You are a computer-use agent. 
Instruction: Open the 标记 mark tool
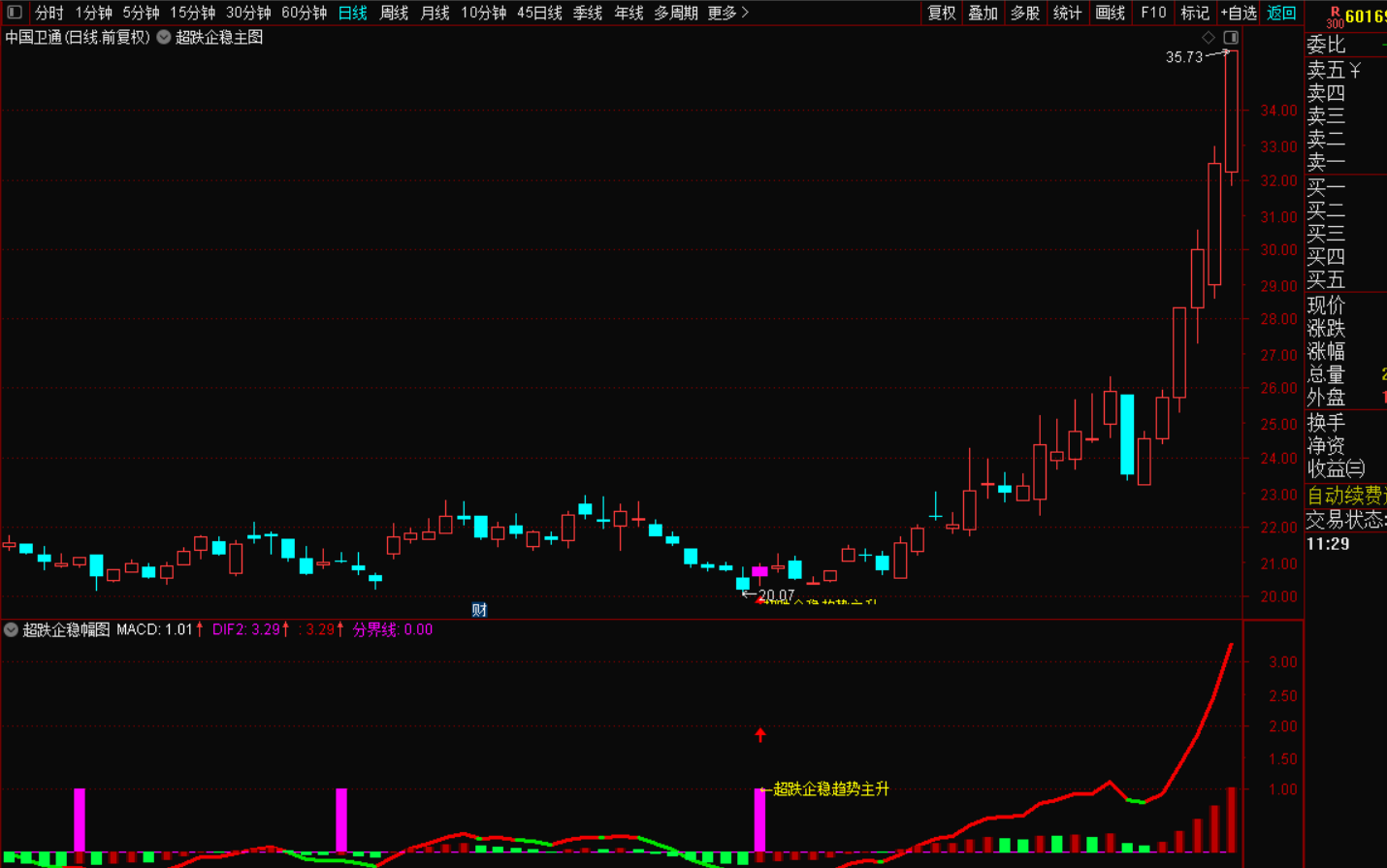(x=1194, y=13)
